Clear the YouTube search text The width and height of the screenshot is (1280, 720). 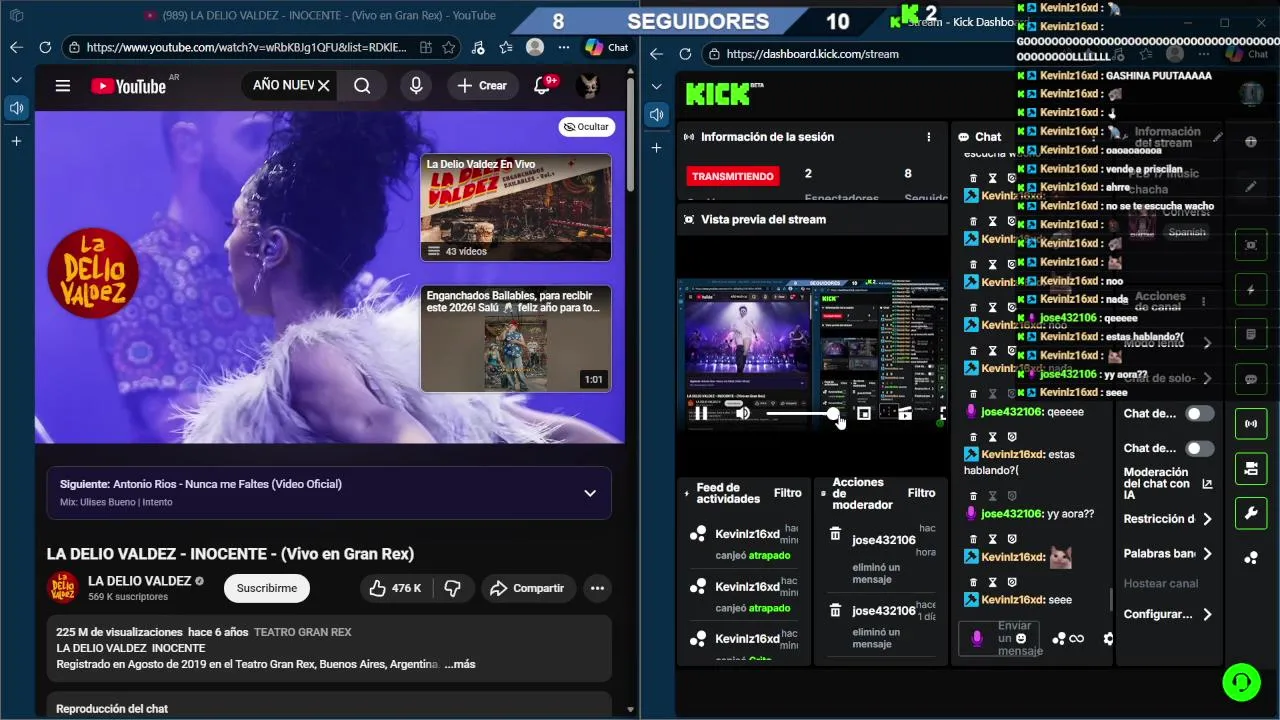point(323,86)
